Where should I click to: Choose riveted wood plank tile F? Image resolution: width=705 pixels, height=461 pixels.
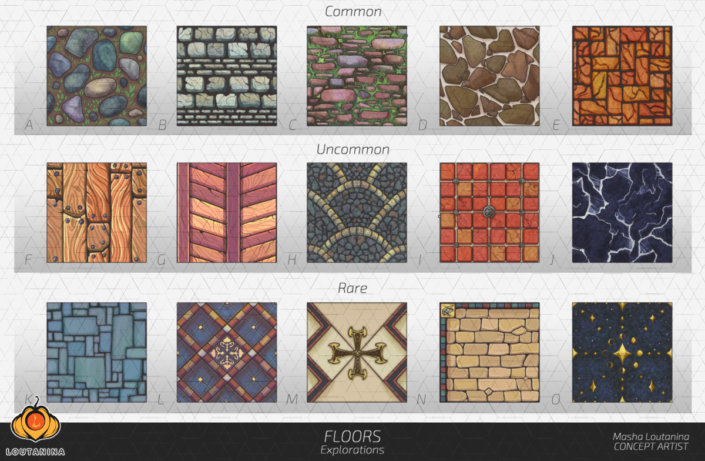(97, 213)
